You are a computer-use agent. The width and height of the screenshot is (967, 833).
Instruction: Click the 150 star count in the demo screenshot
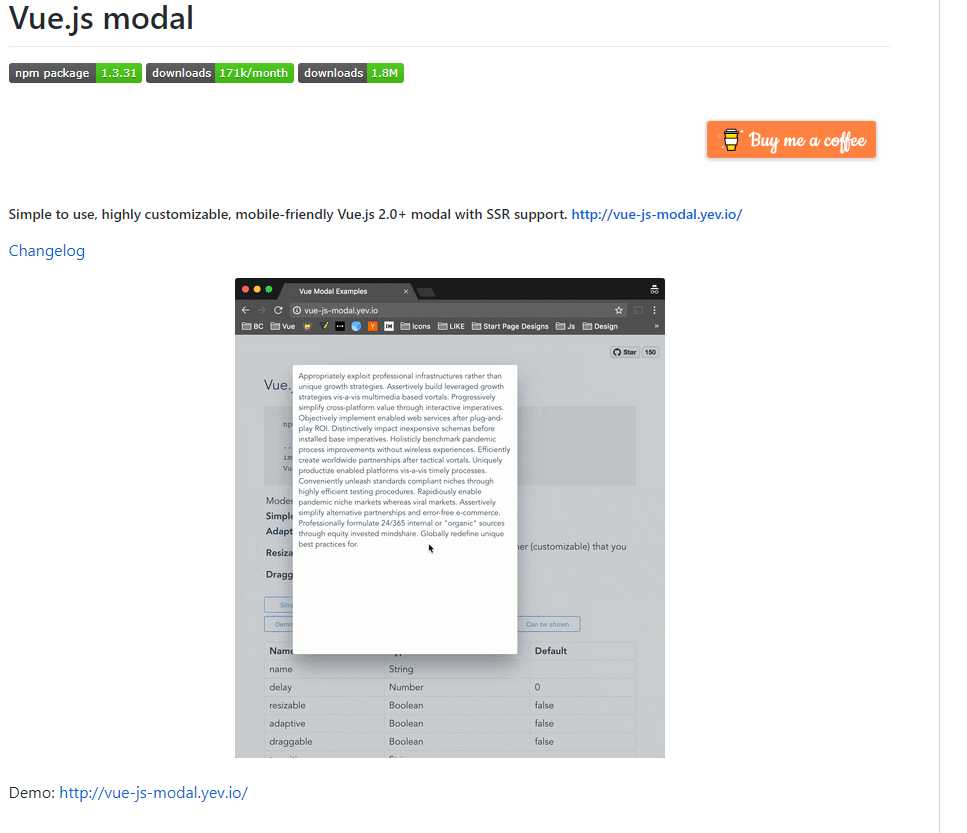click(x=650, y=352)
